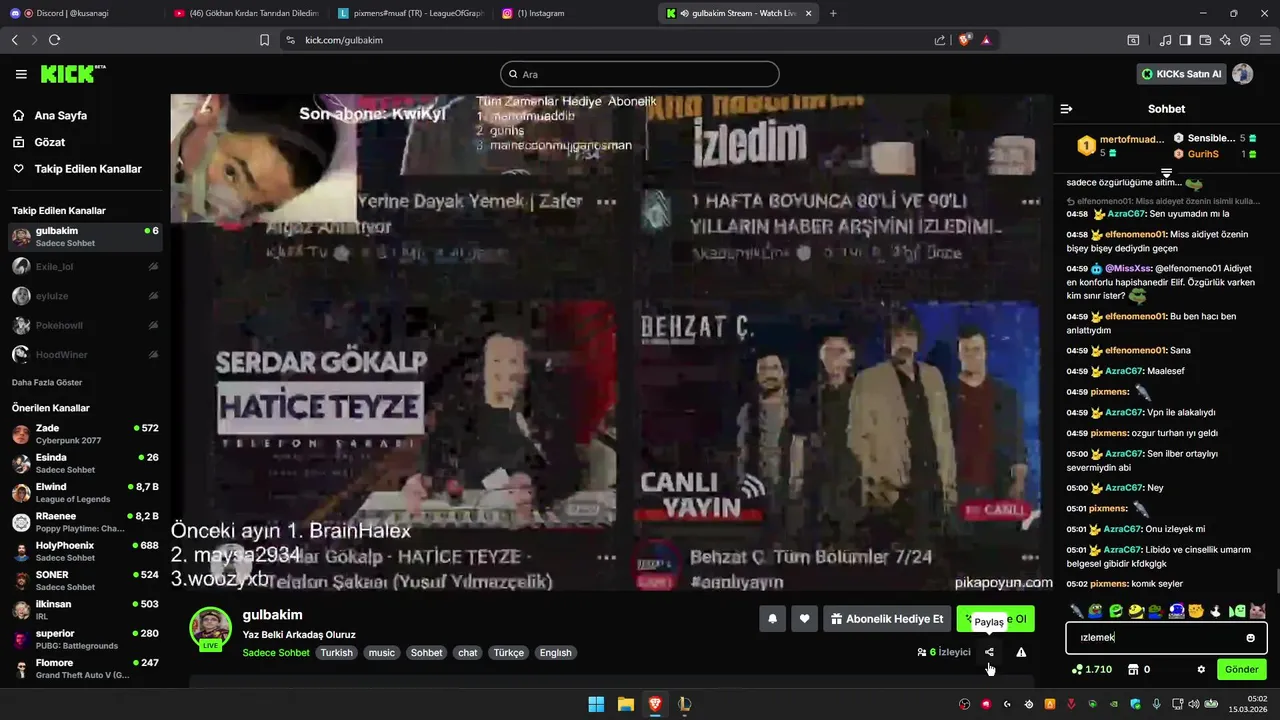Insert the astronaut emote
This screenshot has width=1280, height=720.
pos(1176,611)
